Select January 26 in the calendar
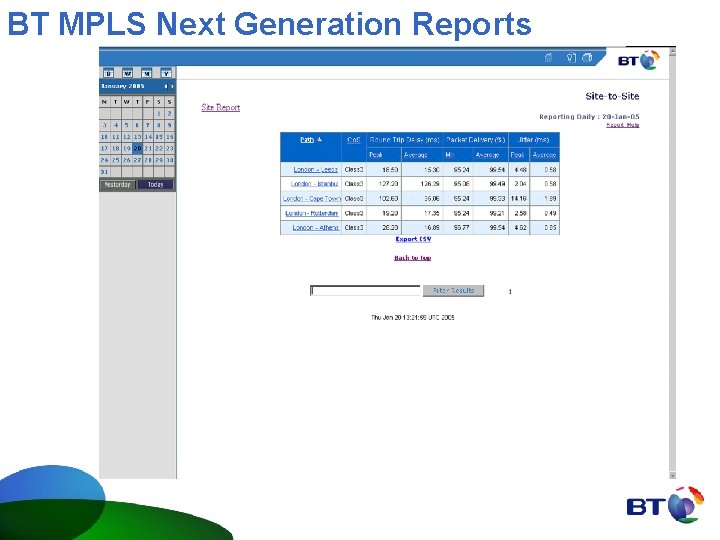The width and height of the screenshot is (720, 540). pyautogui.click(x=126, y=160)
